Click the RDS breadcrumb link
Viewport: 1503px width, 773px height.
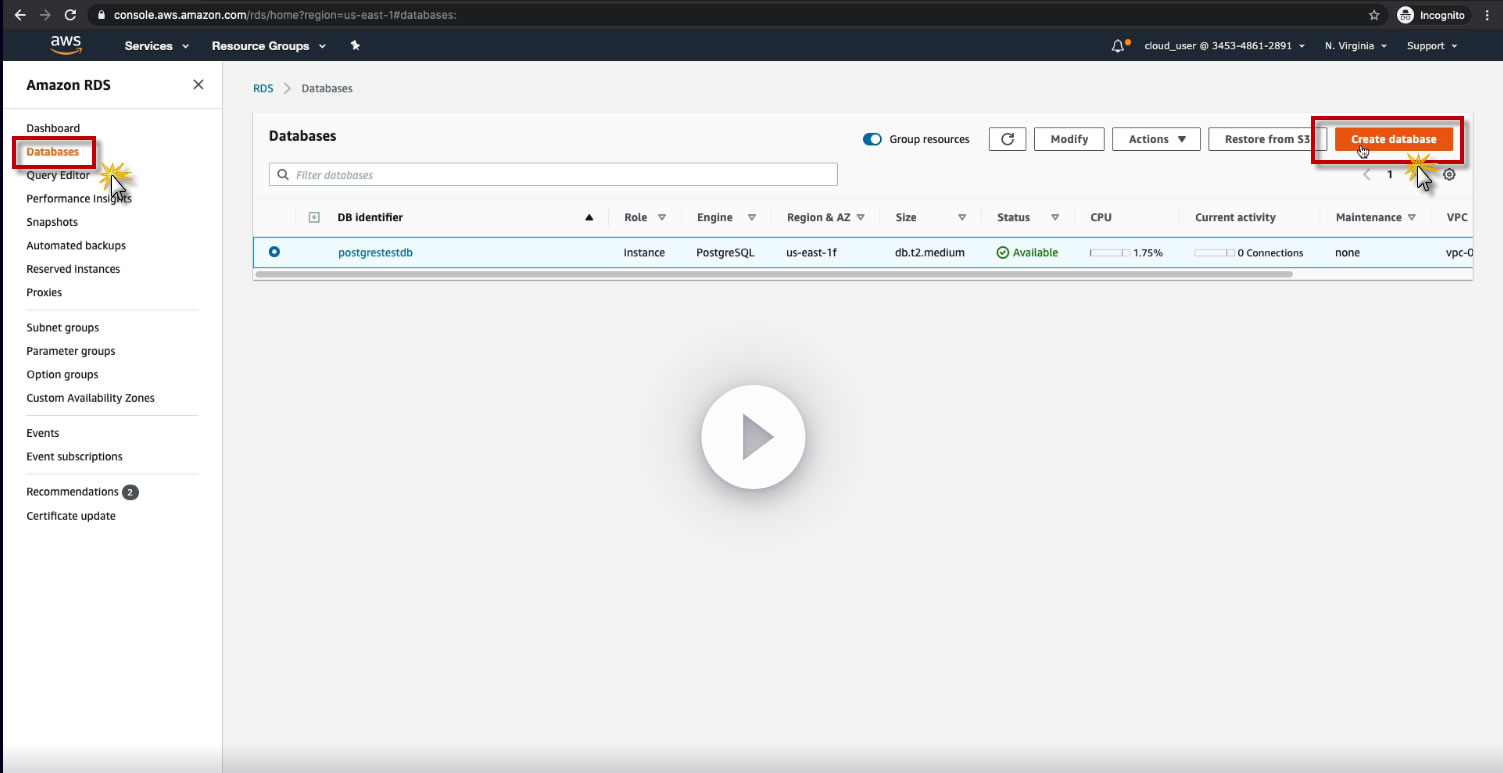click(263, 88)
